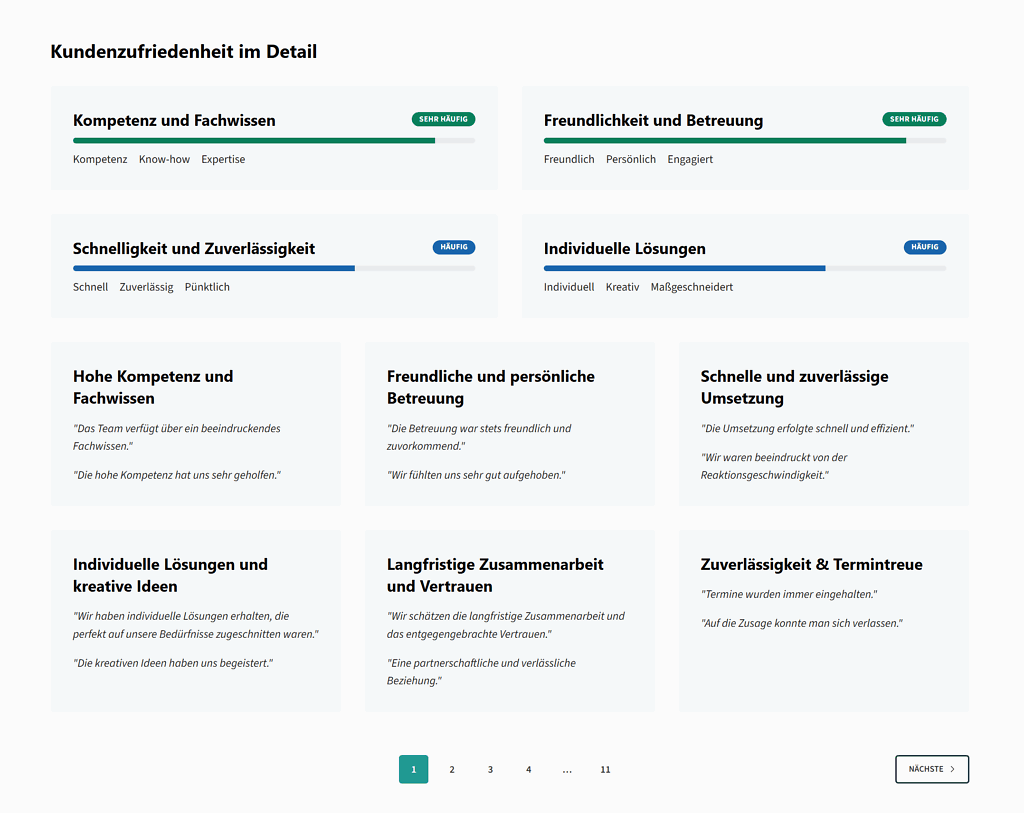Click quote 'Die Umsetzung erfolgte schnell und effizient'
Screen dimensions: 1024x813
[x=808, y=429]
